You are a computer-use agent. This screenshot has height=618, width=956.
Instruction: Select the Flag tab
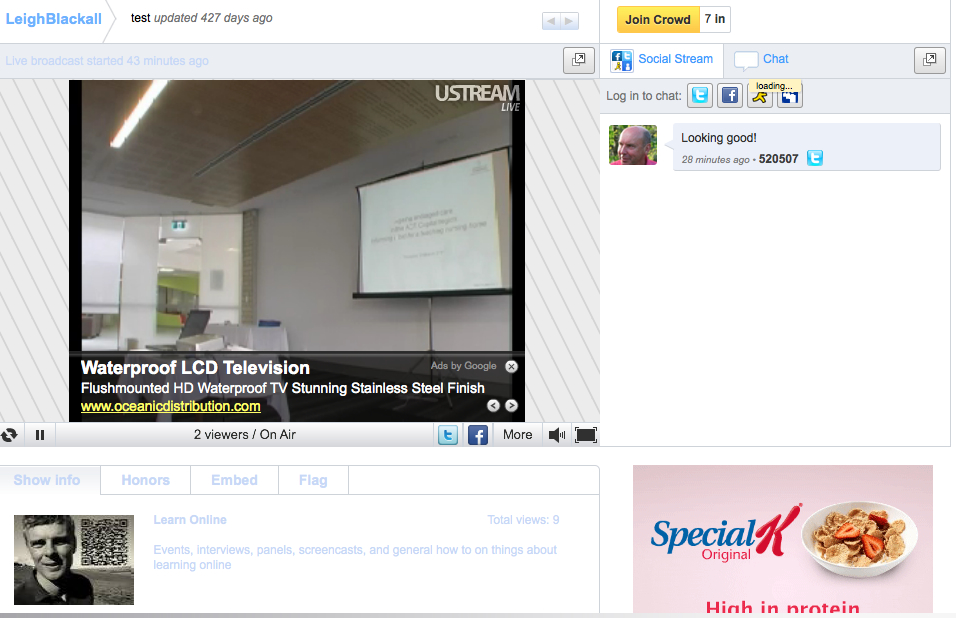[x=313, y=480]
